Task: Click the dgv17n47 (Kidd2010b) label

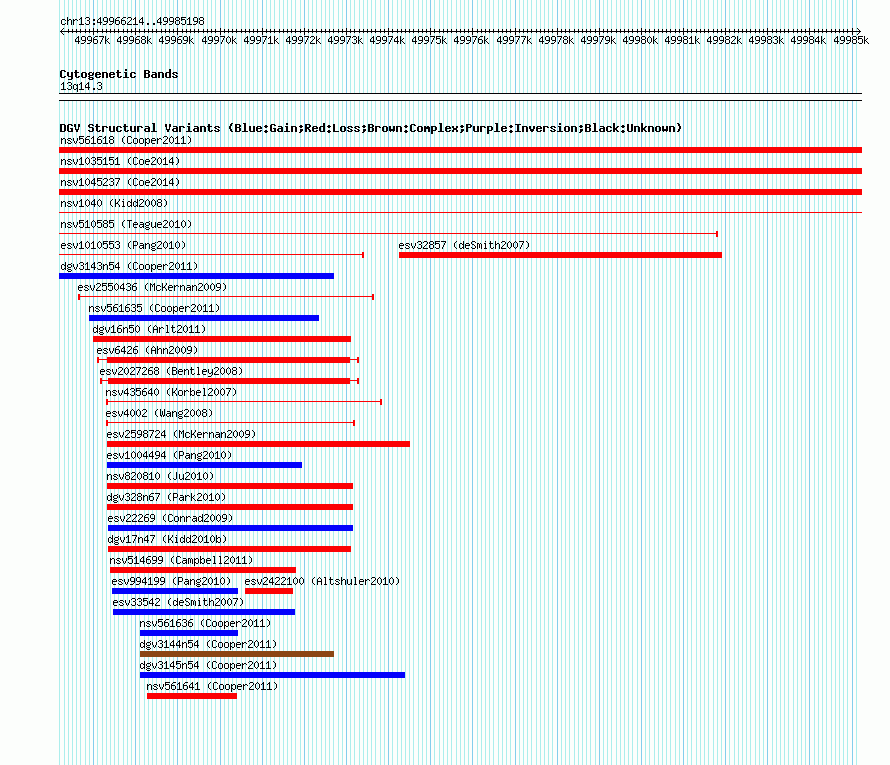Action: tap(167, 539)
